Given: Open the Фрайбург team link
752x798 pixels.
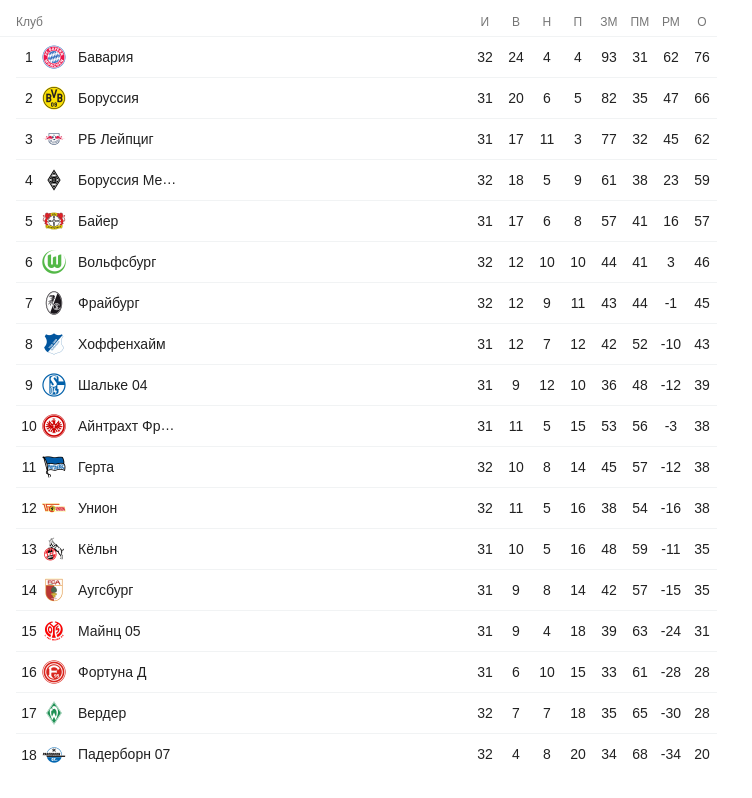Looking at the screenshot, I should coord(109,303).
